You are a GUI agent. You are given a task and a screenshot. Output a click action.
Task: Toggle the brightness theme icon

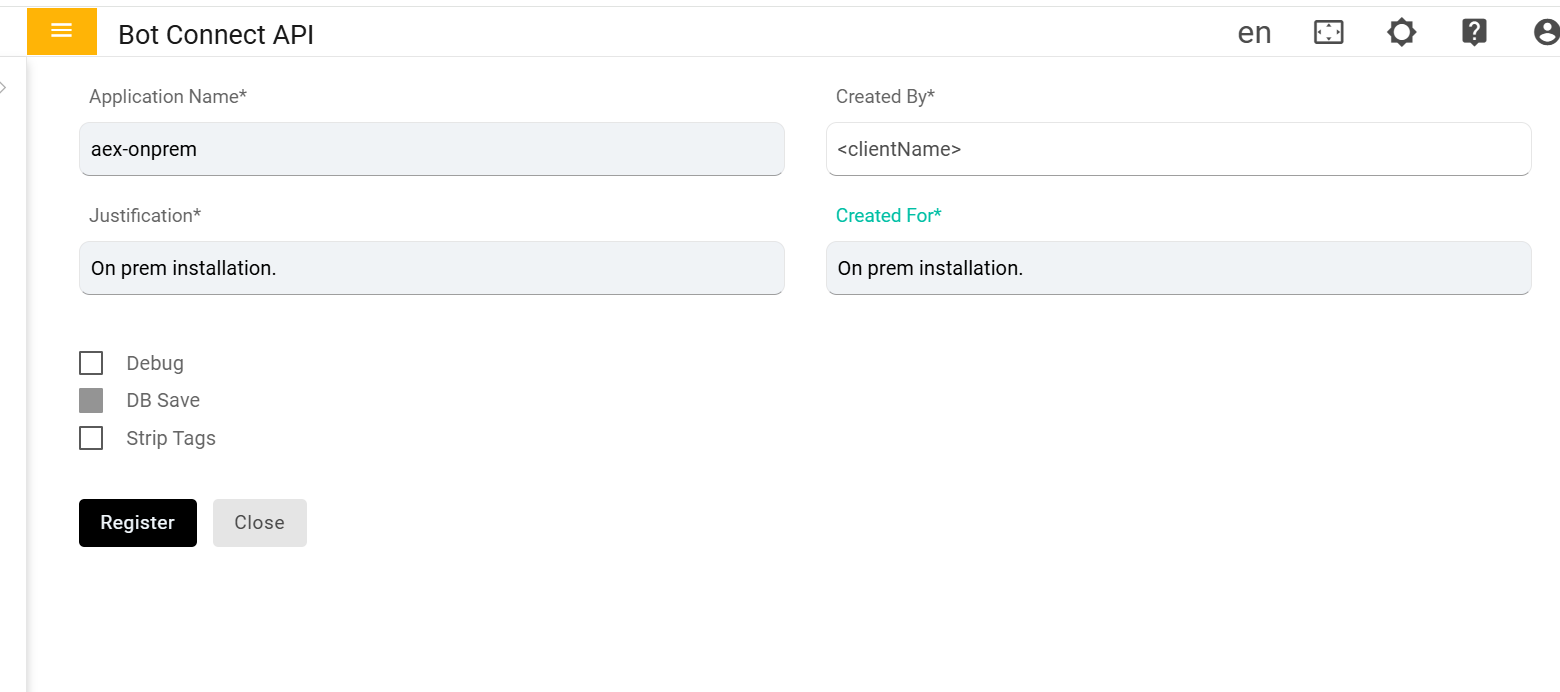[1401, 33]
